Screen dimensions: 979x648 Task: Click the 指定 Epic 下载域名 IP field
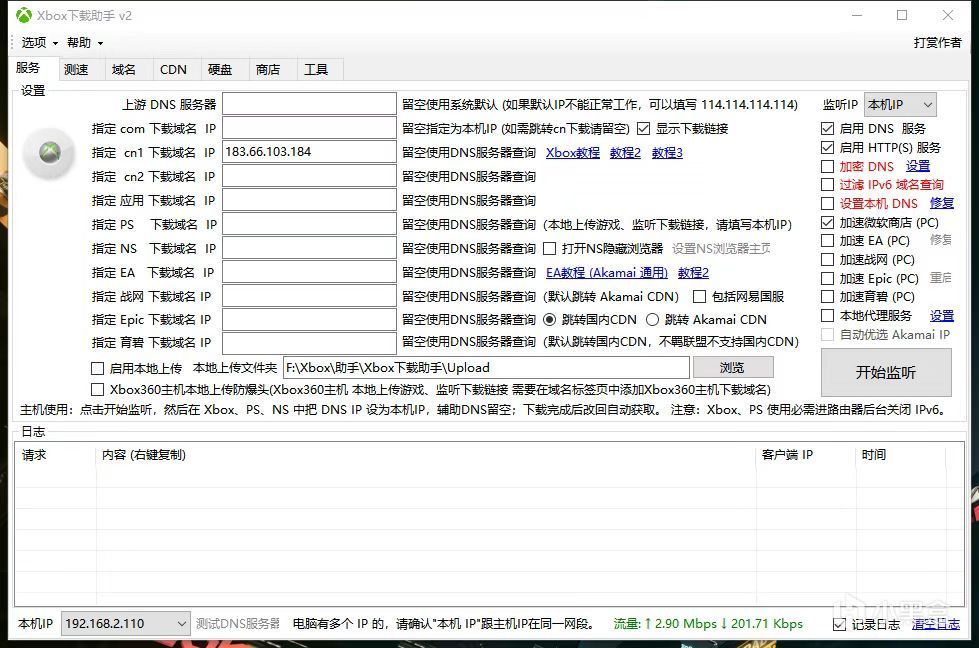[x=309, y=320]
